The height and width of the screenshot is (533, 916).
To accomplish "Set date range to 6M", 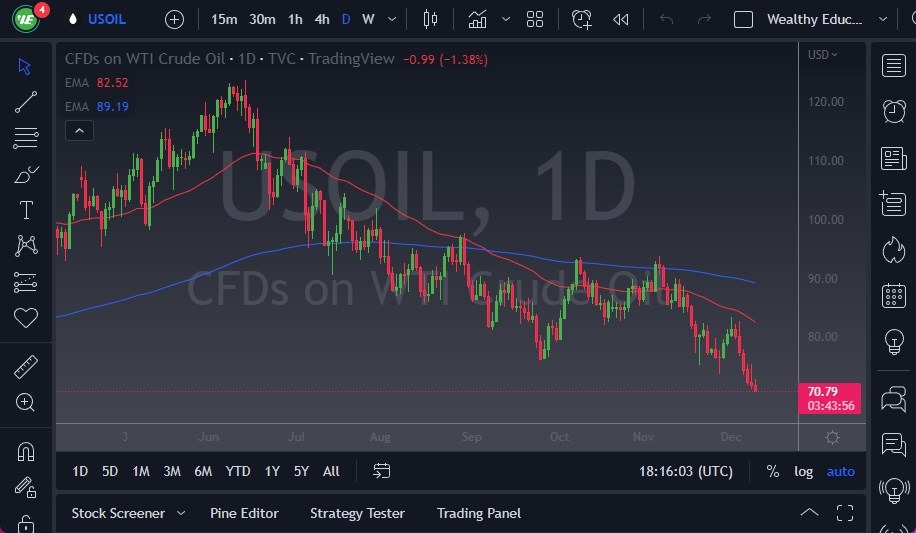I will pos(203,471).
